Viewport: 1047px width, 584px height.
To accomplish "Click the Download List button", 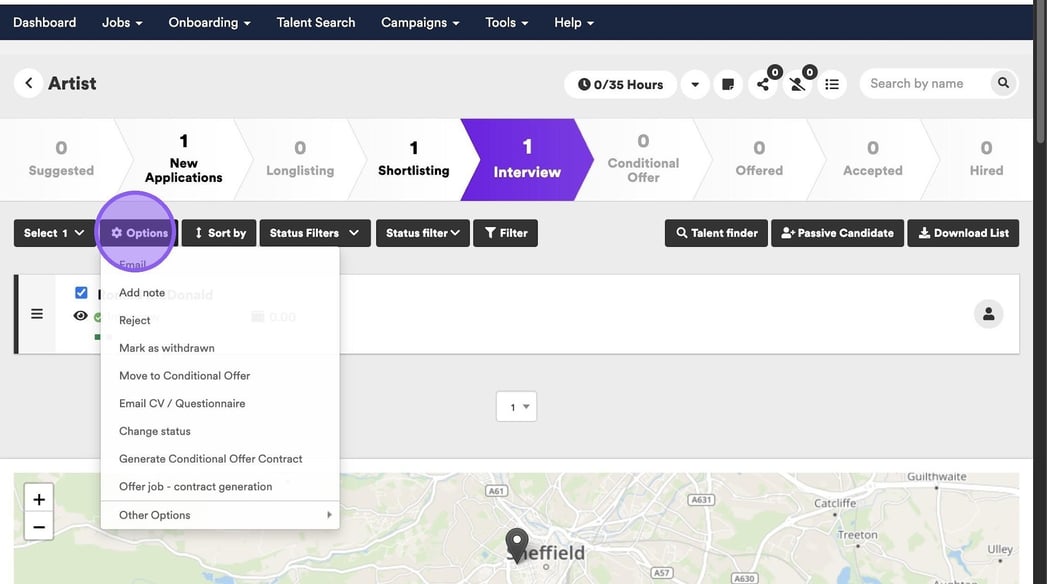I will click(x=963, y=233).
